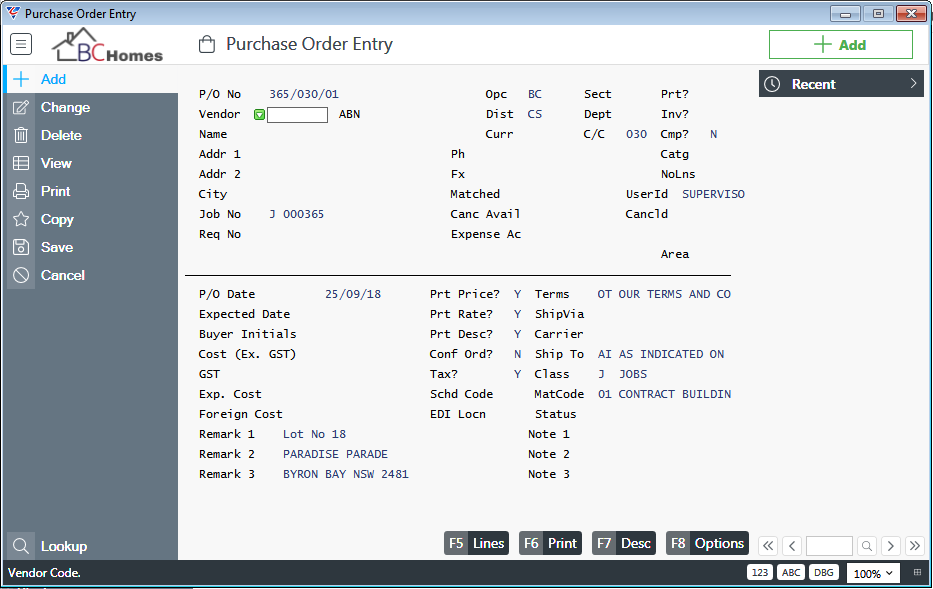Image resolution: width=933 pixels, height=589 pixels.
Task: Click the Conf Ord? value N
Action: 518,354
